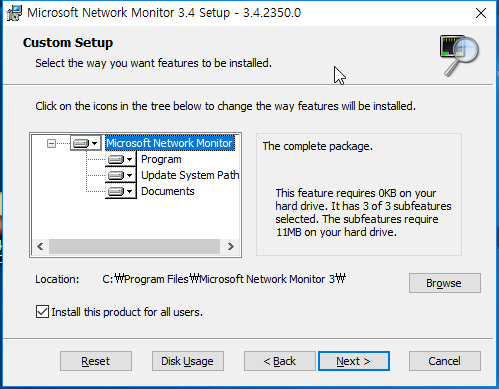The width and height of the screenshot is (499, 389).
Task: Click the Browse button
Action: [445, 283]
